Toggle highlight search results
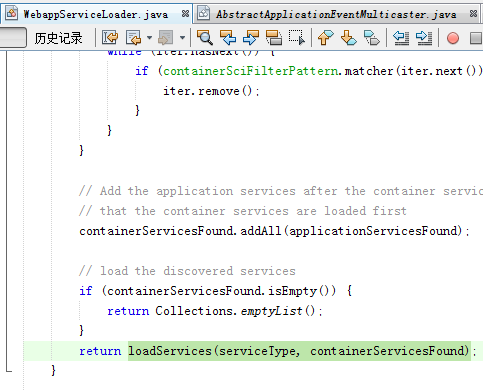 point(274,38)
